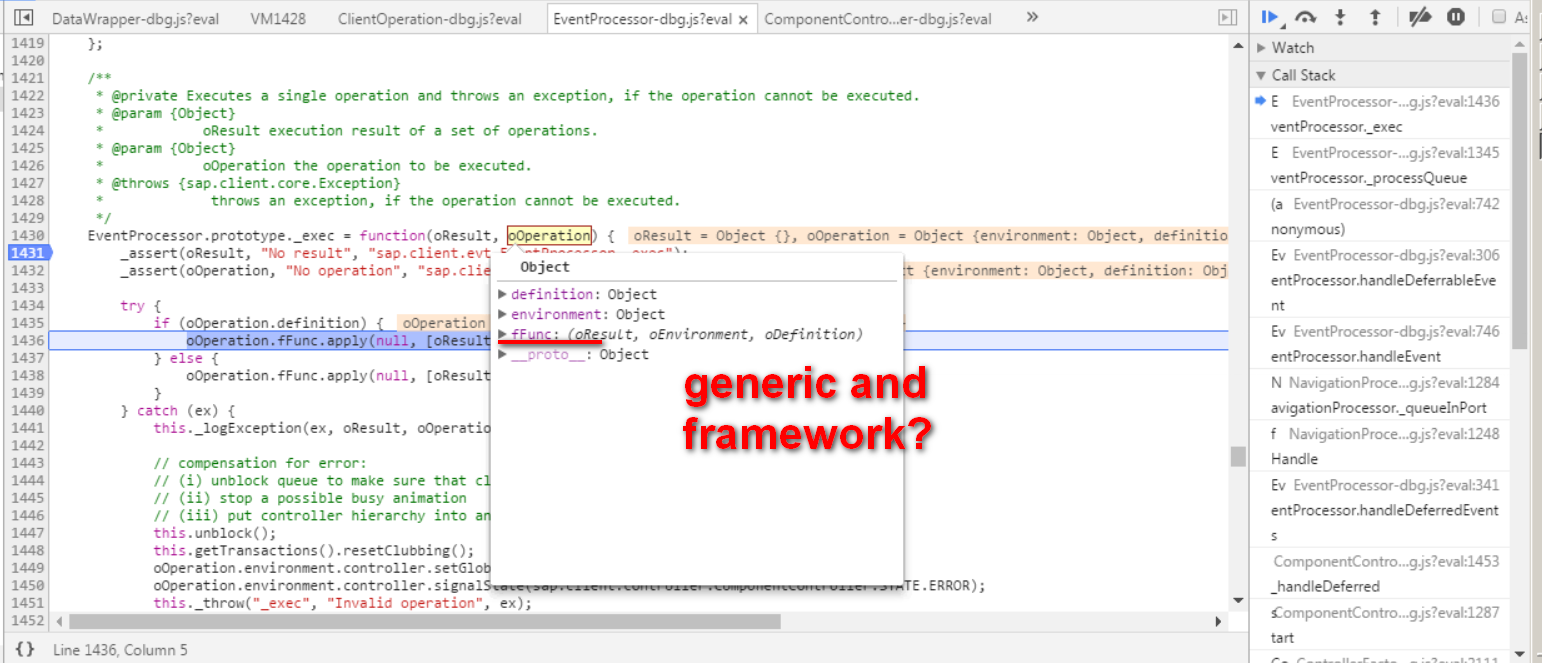This screenshot has width=1542, height=663.
Task: Click the up arrow of the code editor scrollbar
Action: pos(1238,44)
